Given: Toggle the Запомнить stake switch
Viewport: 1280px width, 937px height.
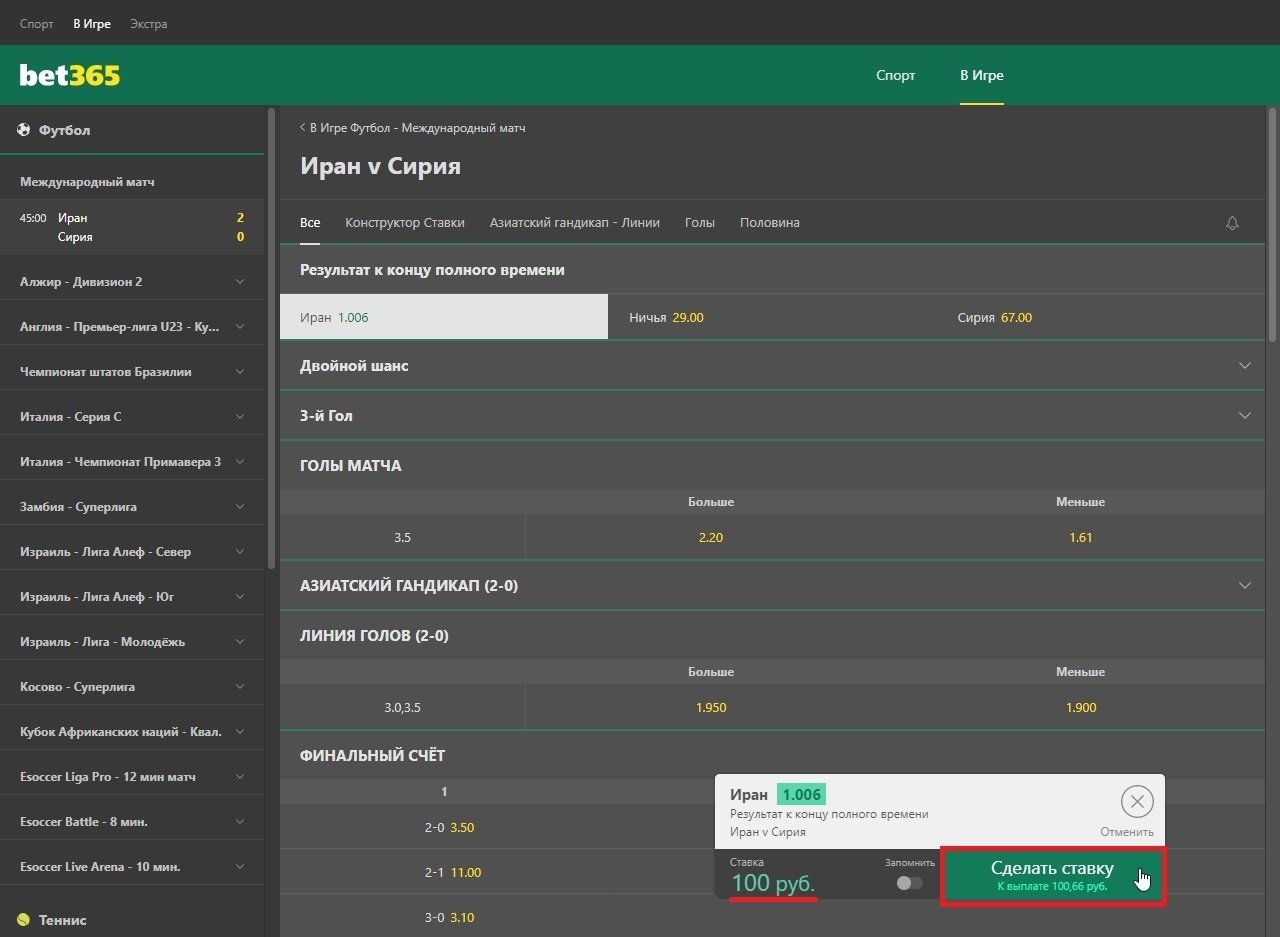Looking at the screenshot, I should pos(909,883).
